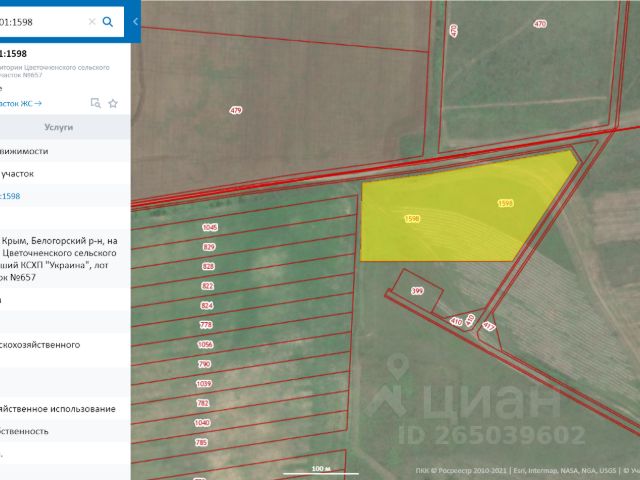Click parcel label 1056 in the strip field
The image size is (640, 480).
point(206,344)
